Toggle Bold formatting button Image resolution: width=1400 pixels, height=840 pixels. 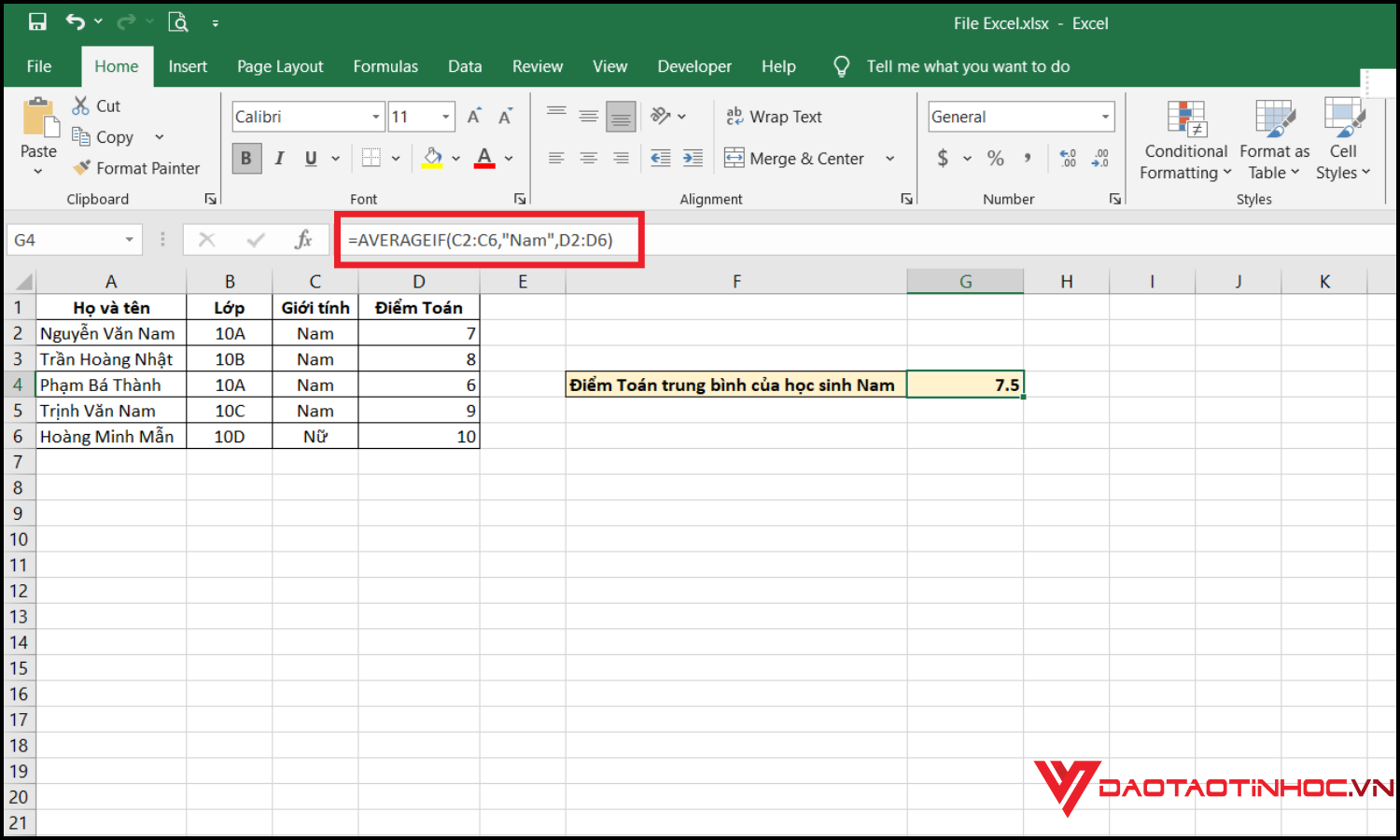(246, 159)
